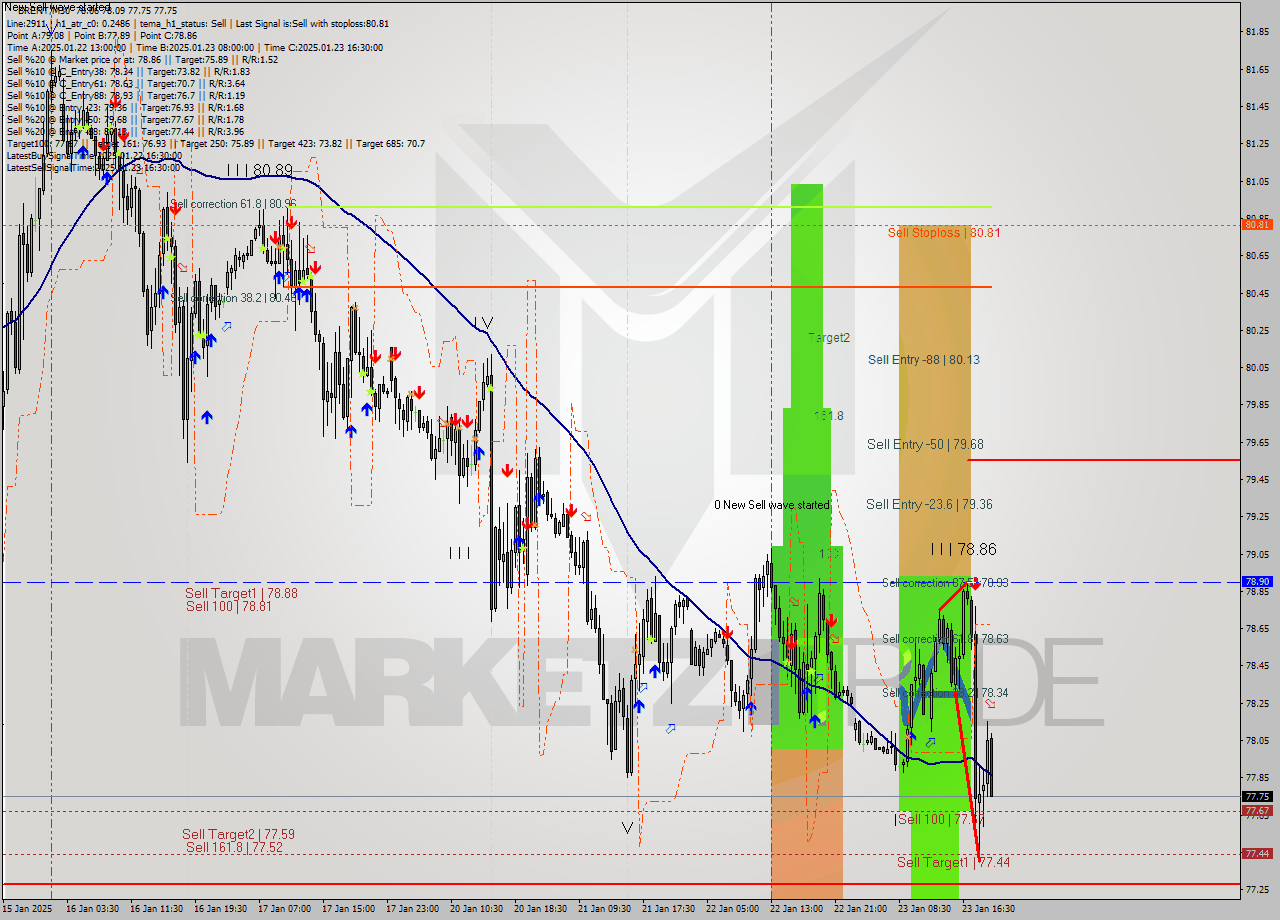Click the 81.85 price axis value

coord(1257,32)
